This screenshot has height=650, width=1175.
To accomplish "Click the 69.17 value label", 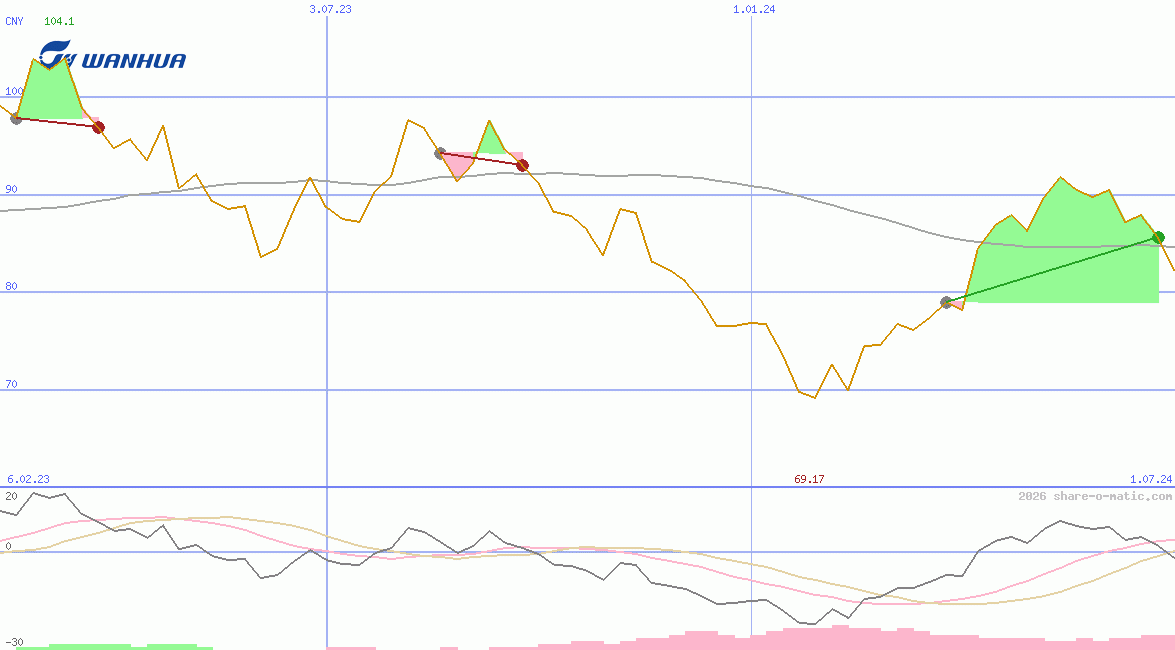I will point(808,479).
